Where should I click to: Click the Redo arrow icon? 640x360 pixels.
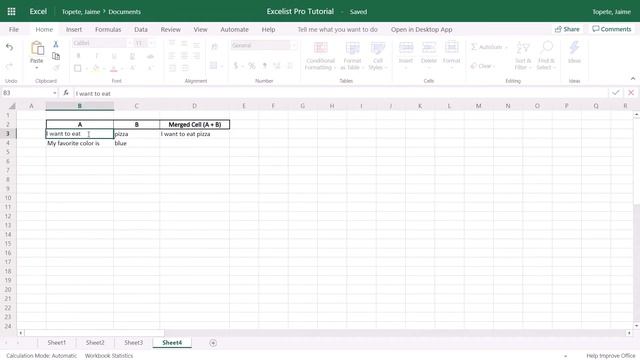(x=9, y=66)
